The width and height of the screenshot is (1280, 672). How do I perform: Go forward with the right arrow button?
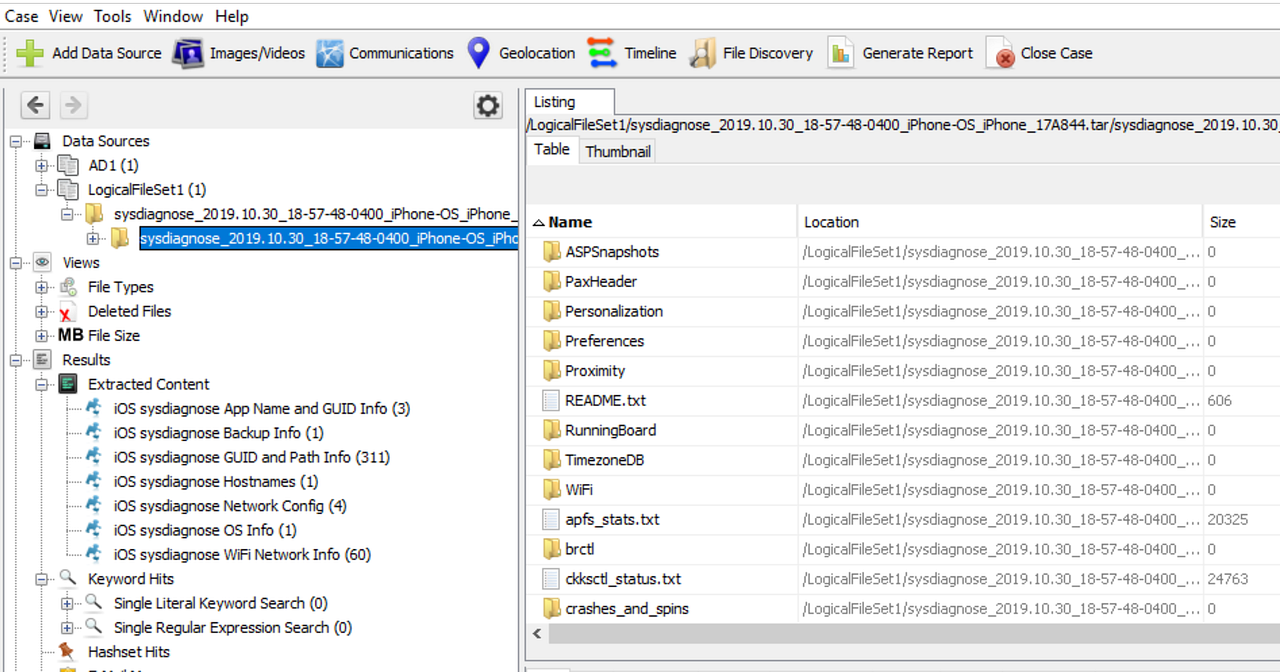pos(74,105)
